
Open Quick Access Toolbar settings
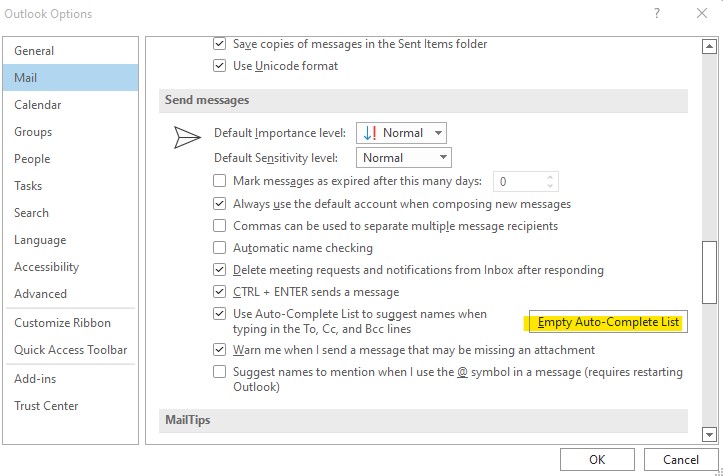(x=70, y=350)
